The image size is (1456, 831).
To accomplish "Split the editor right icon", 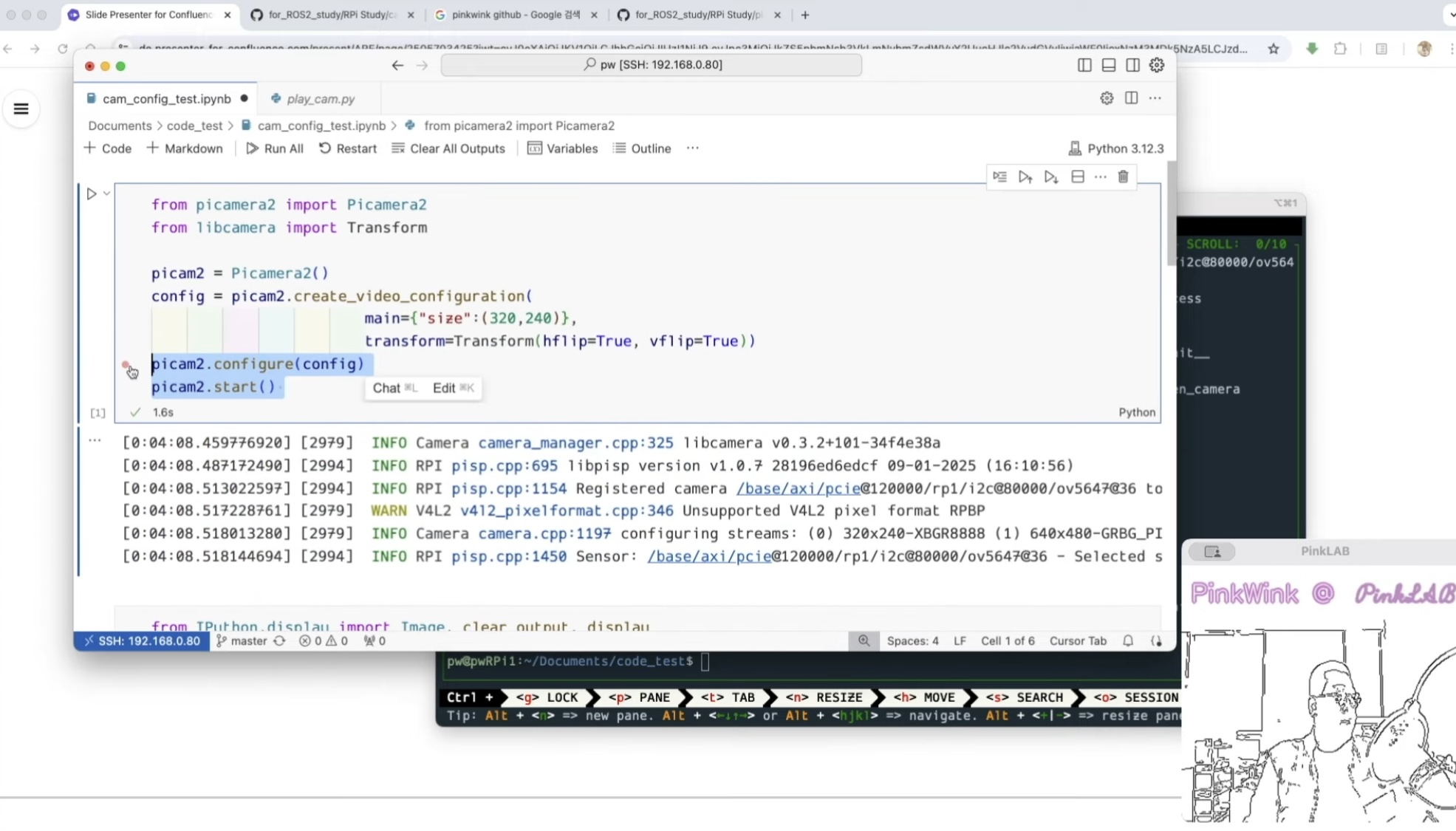I will pyautogui.click(x=1131, y=98).
